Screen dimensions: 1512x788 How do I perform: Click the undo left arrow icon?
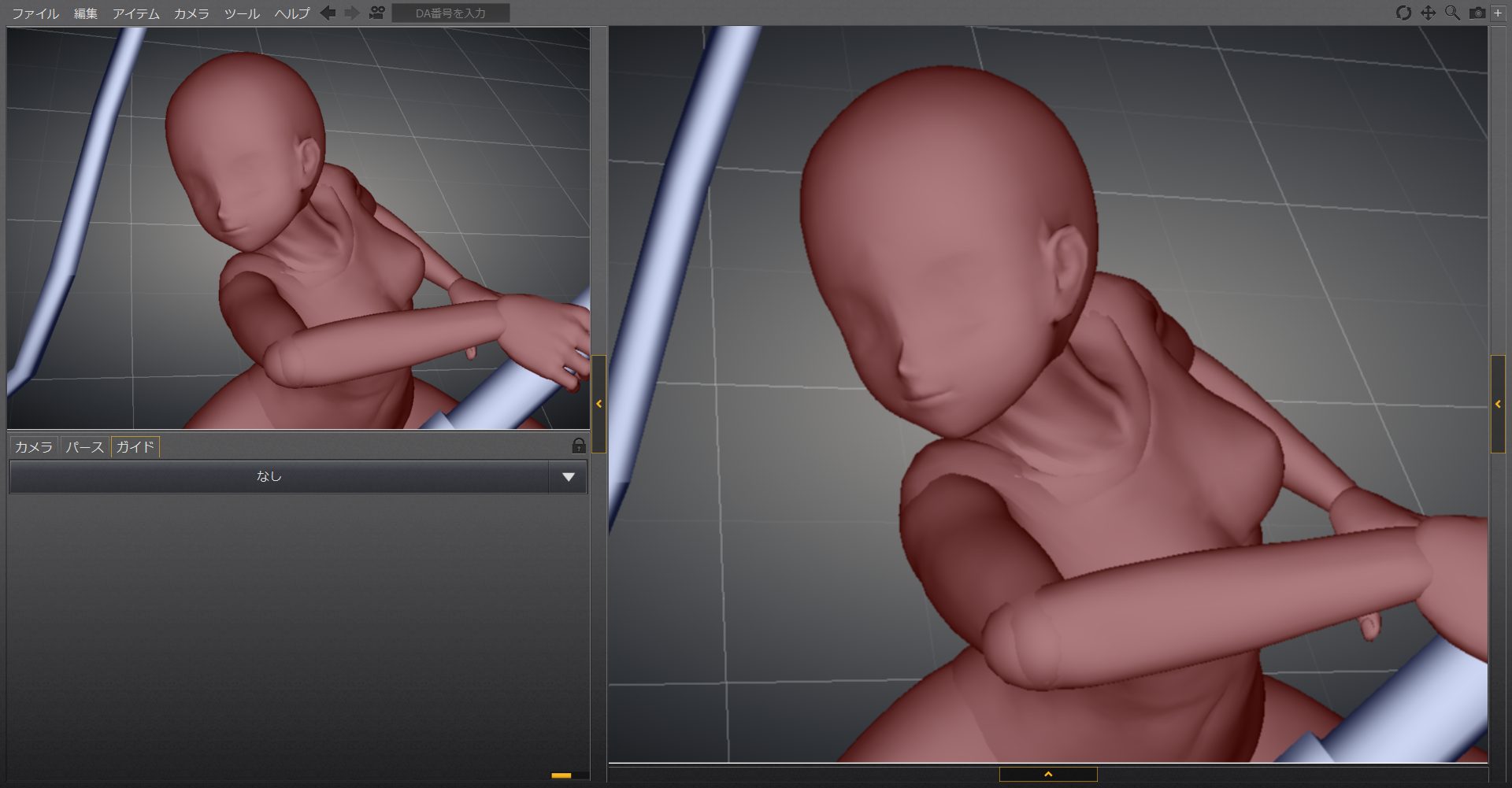tap(328, 13)
